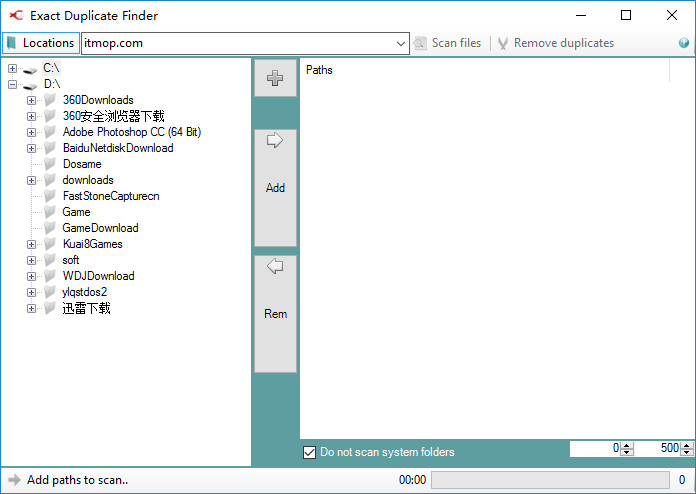Toggle Do not scan system folders checkbox

coord(309,452)
